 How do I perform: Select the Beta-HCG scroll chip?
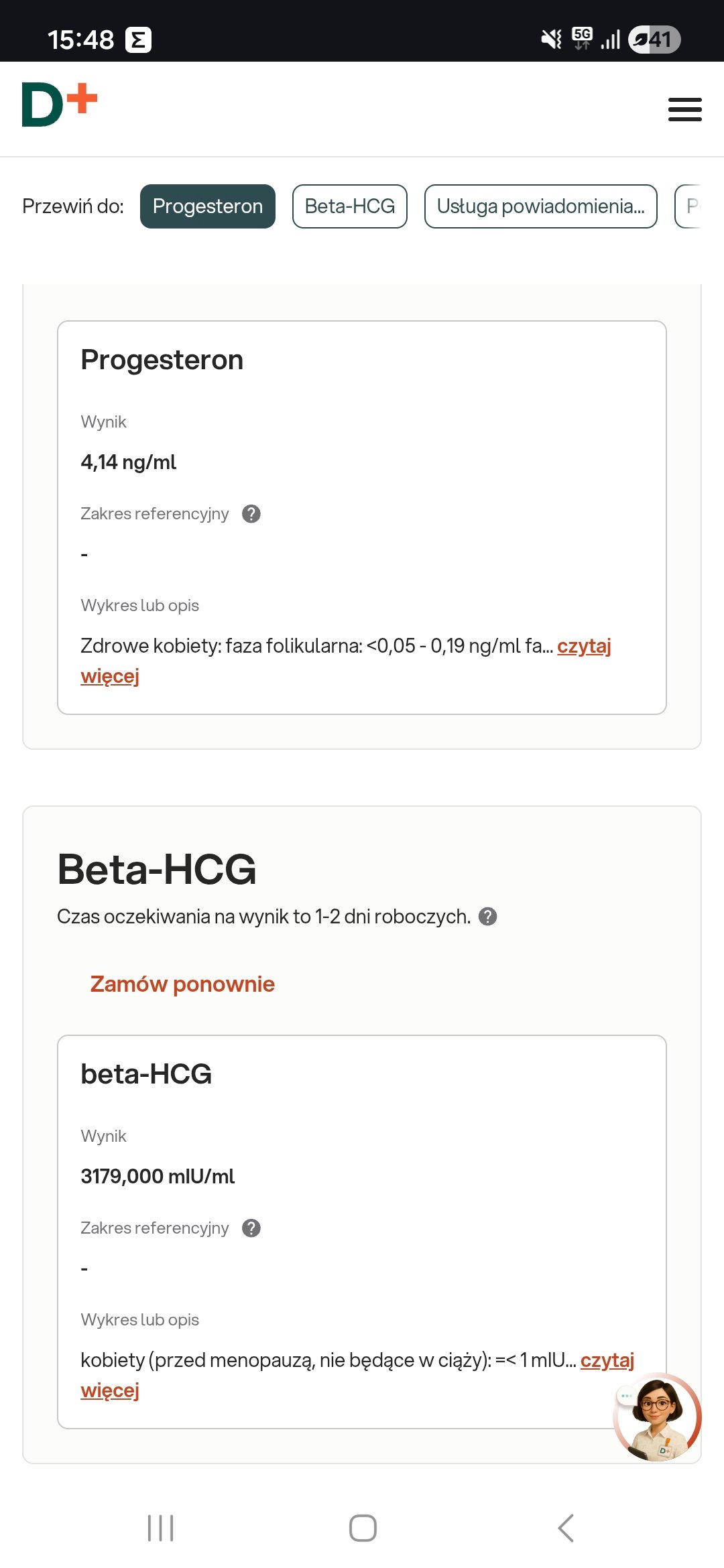click(x=349, y=206)
